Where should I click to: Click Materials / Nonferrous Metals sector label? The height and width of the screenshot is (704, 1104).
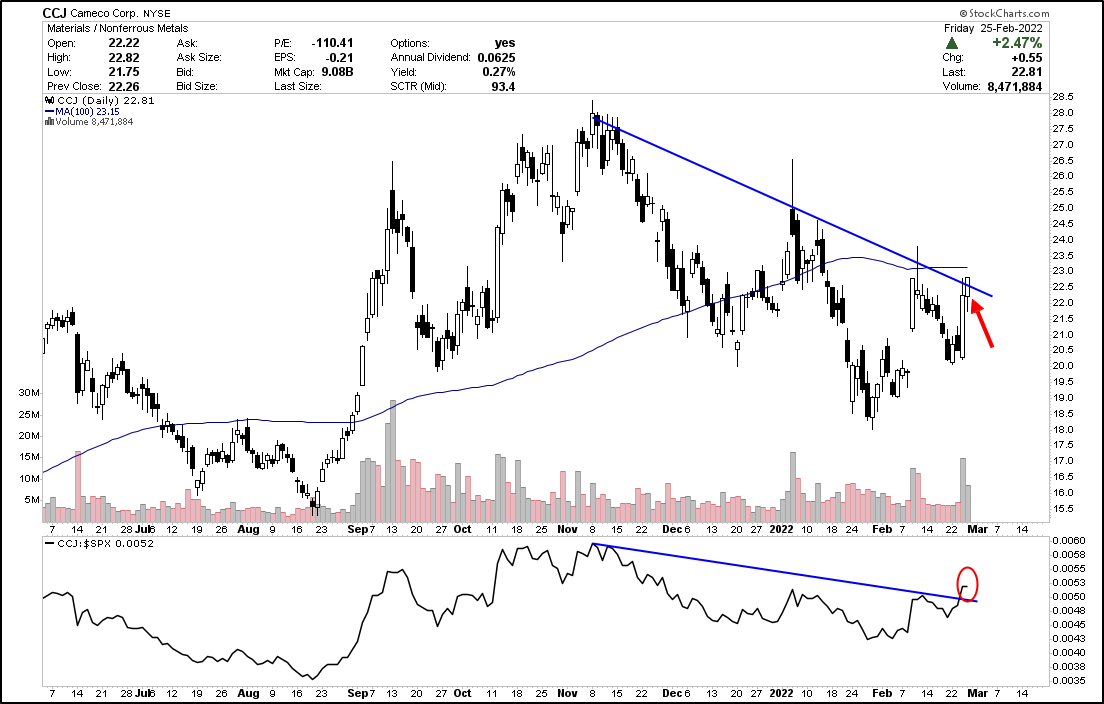118,28
